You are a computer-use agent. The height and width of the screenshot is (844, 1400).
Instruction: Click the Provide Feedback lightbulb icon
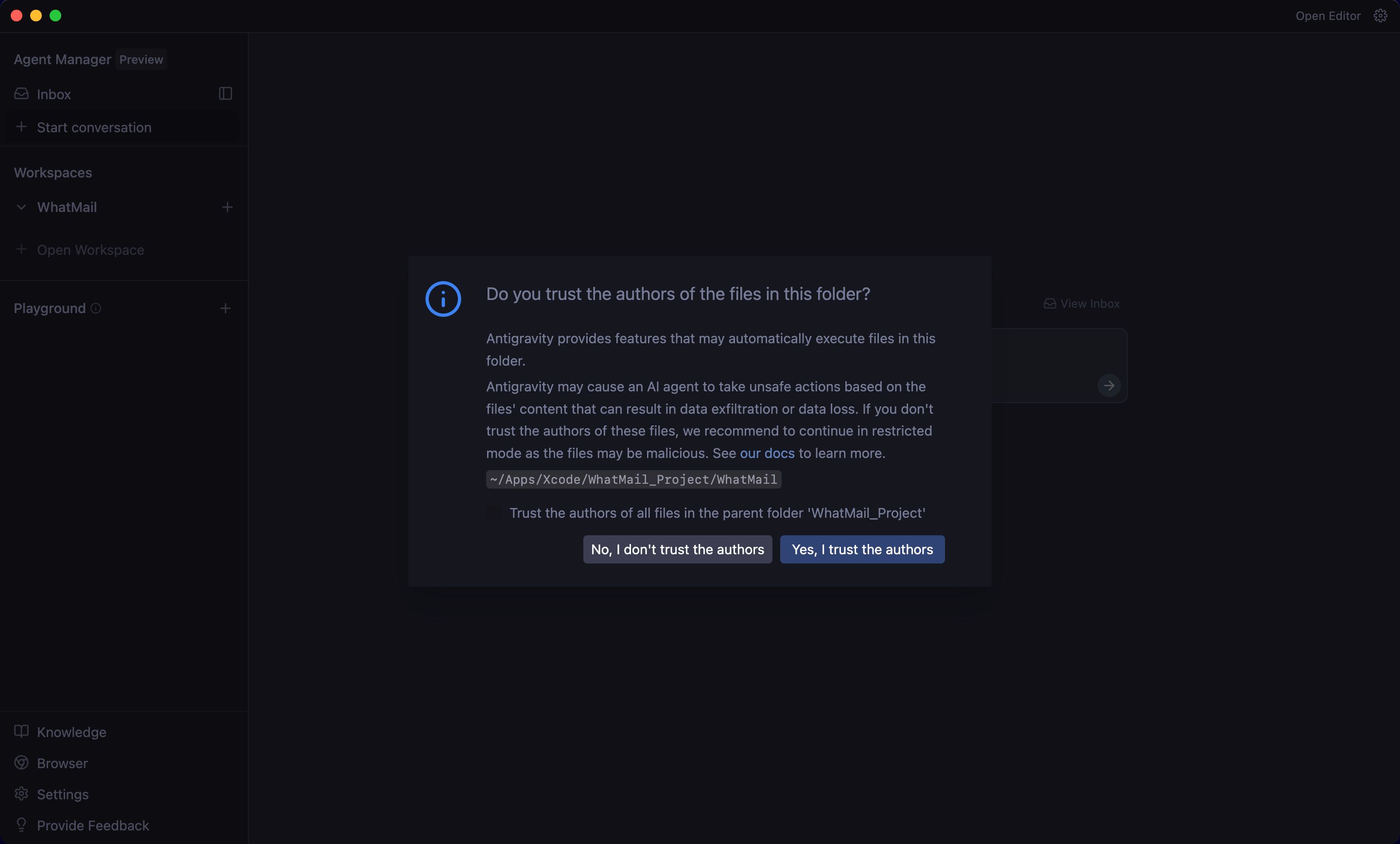pos(21,825)
